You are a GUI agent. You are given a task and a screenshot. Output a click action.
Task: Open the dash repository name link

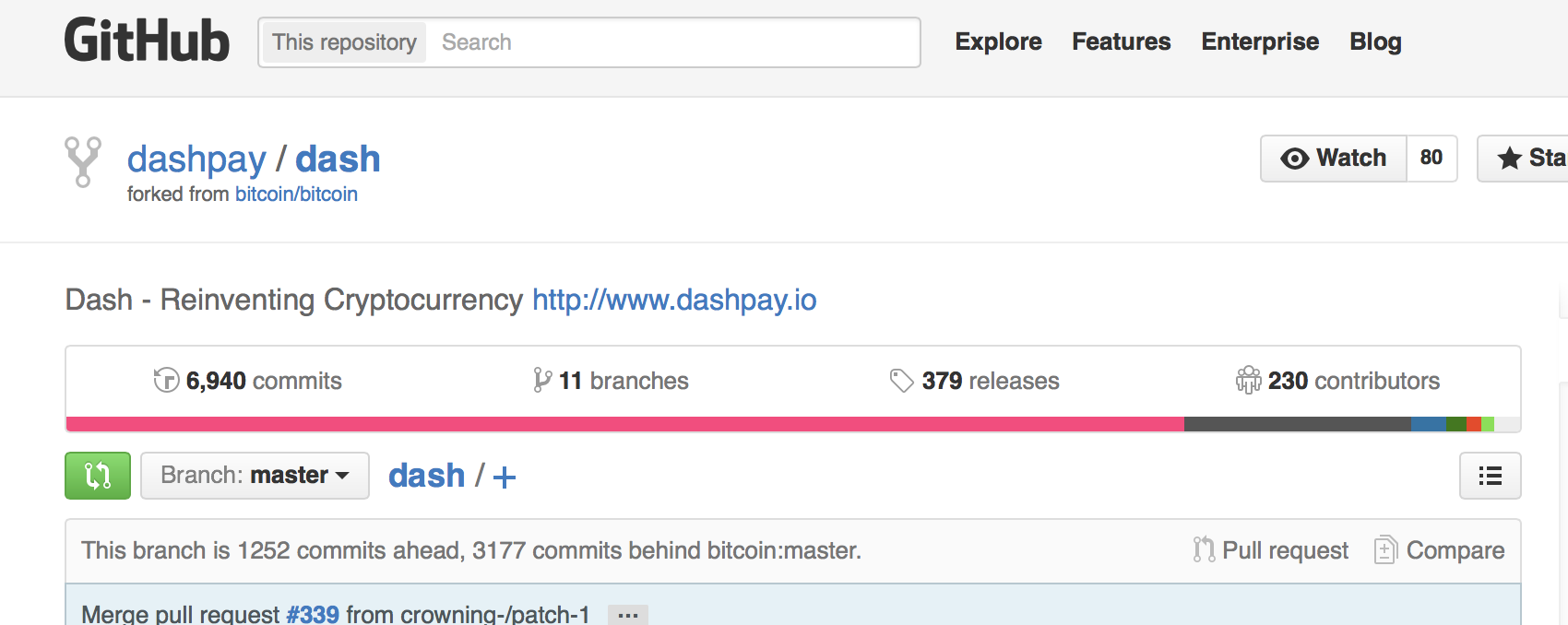tap(338, 159)
